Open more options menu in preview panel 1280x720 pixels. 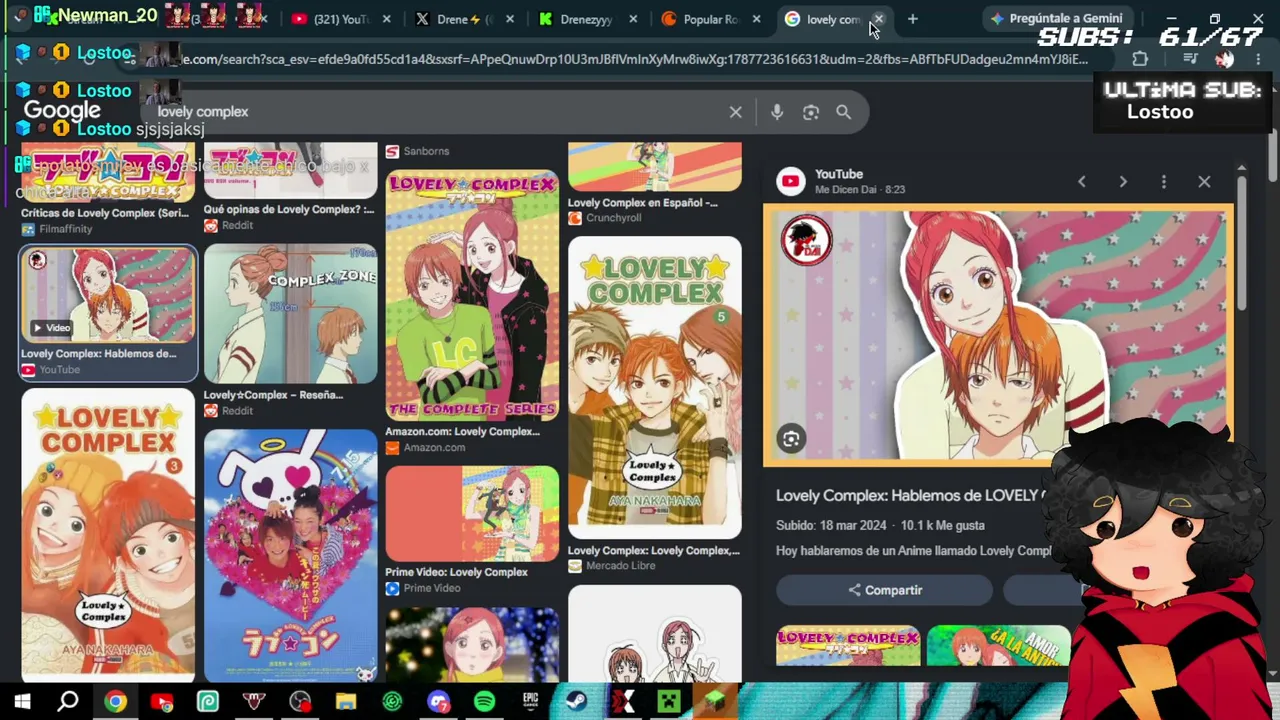tap(1164, 181)
